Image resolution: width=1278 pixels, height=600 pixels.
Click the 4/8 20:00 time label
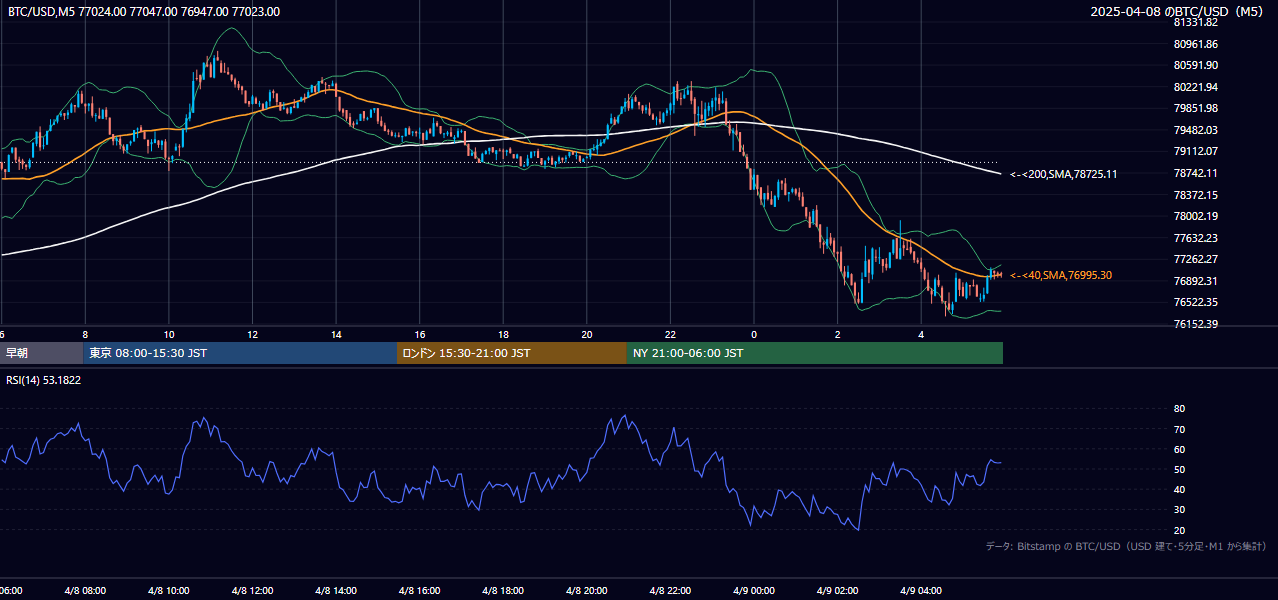tap(587, 591)
